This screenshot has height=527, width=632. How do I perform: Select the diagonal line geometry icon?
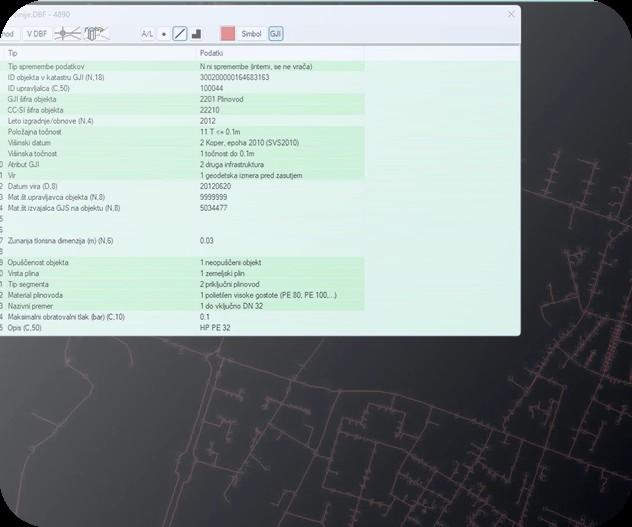pos(180,34)
